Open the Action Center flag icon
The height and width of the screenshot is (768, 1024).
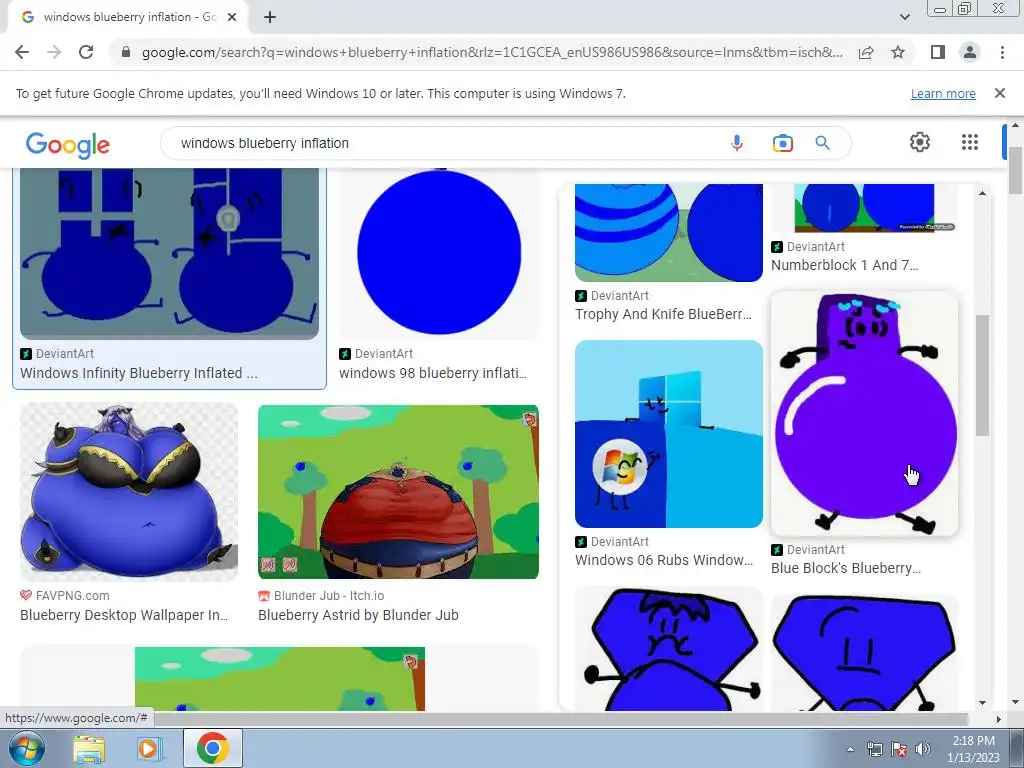click(x=899, y=749)
